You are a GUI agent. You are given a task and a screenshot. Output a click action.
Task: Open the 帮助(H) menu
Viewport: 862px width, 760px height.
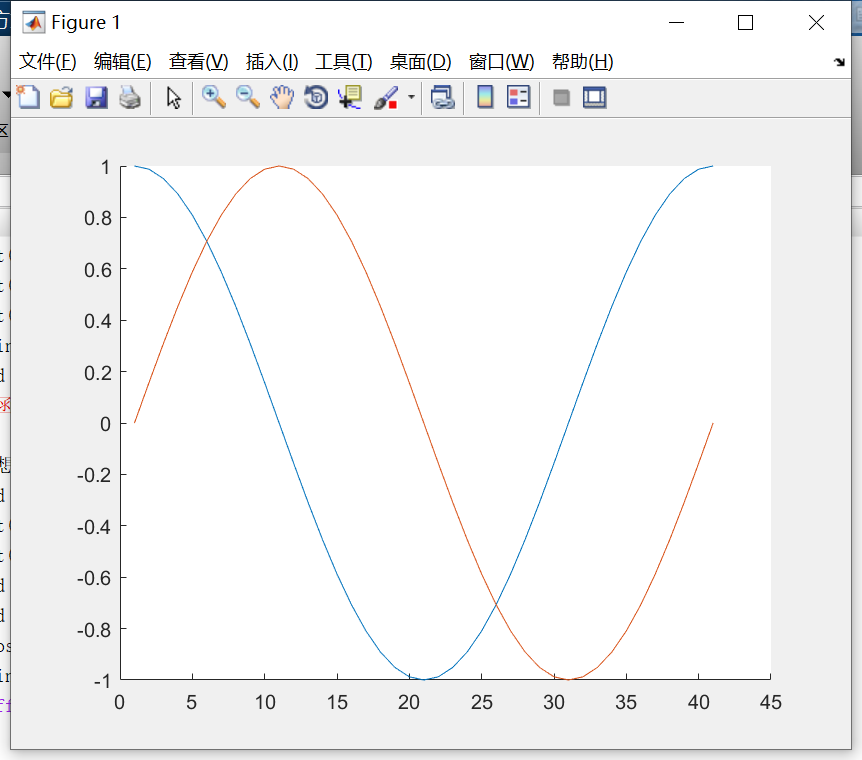coord(582,62)
